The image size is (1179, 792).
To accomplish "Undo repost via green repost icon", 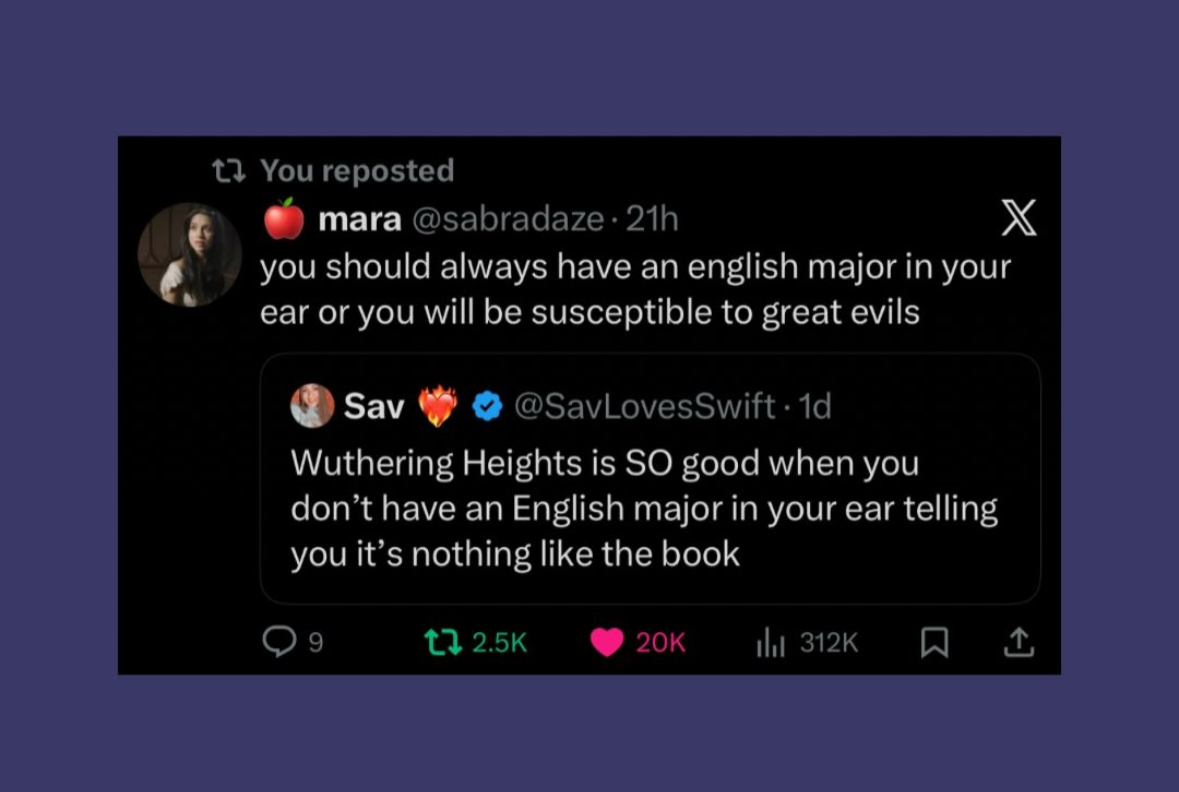I will (x=442, y=642).
